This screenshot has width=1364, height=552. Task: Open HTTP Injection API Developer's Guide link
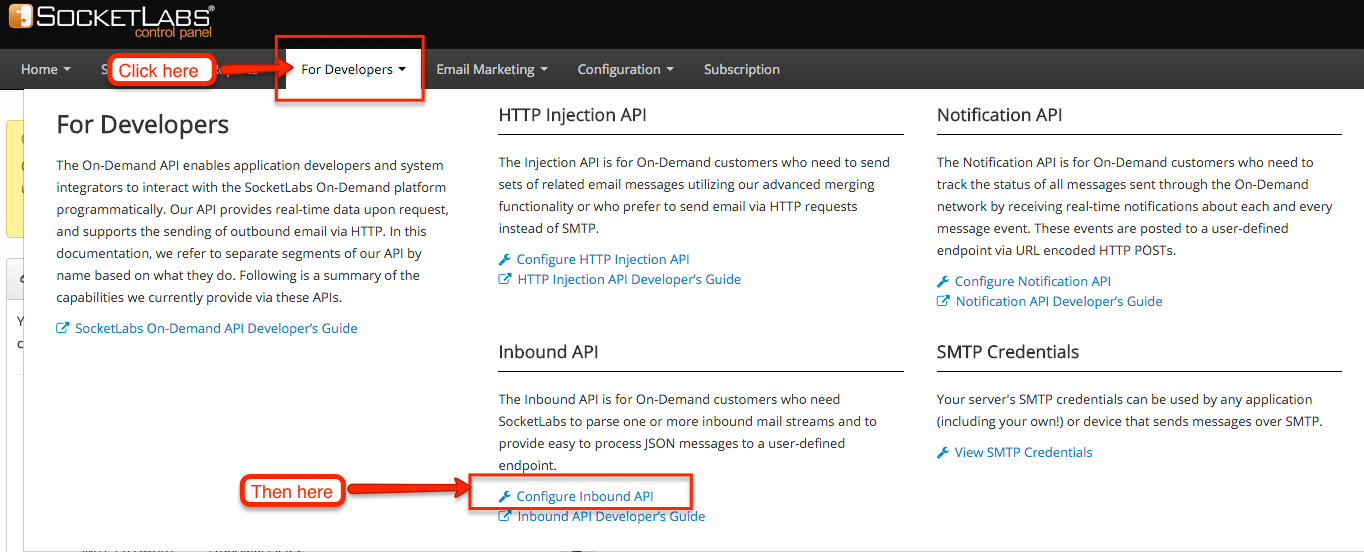click(x=629, y=279)
